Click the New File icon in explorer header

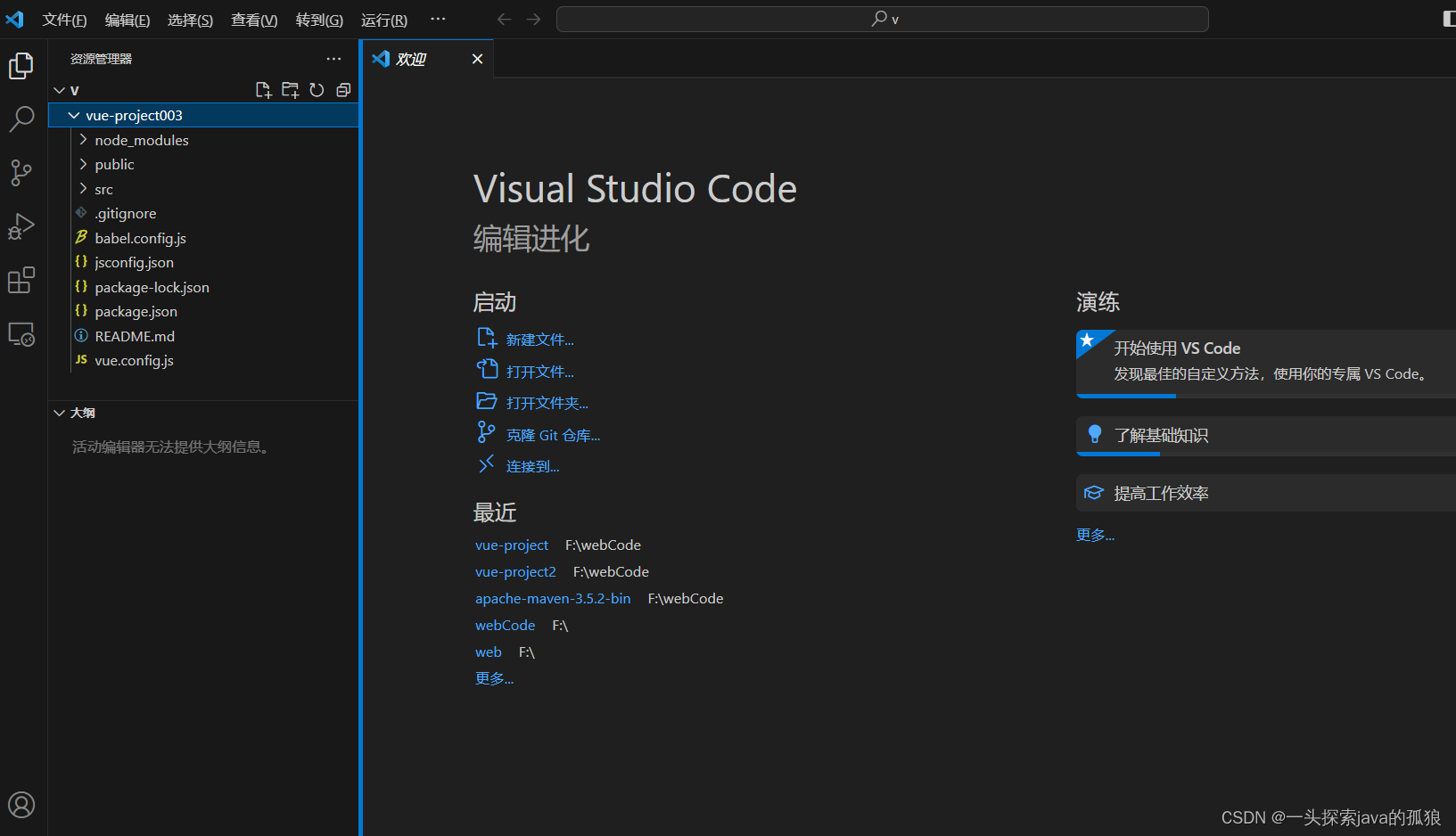point(263,90)
